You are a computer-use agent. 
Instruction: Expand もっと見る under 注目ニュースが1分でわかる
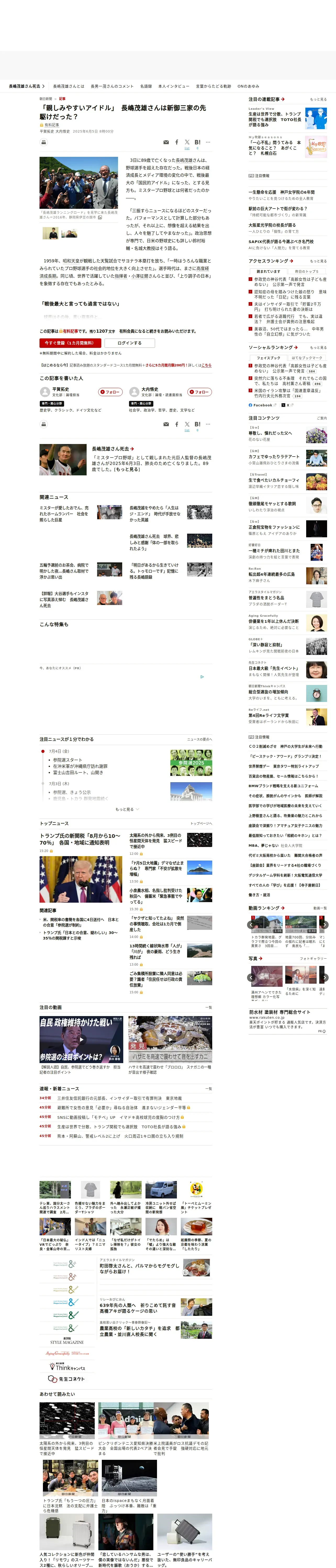127,810
